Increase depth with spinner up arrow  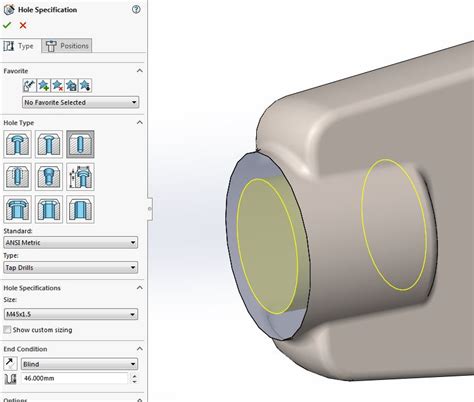(134, 376)
